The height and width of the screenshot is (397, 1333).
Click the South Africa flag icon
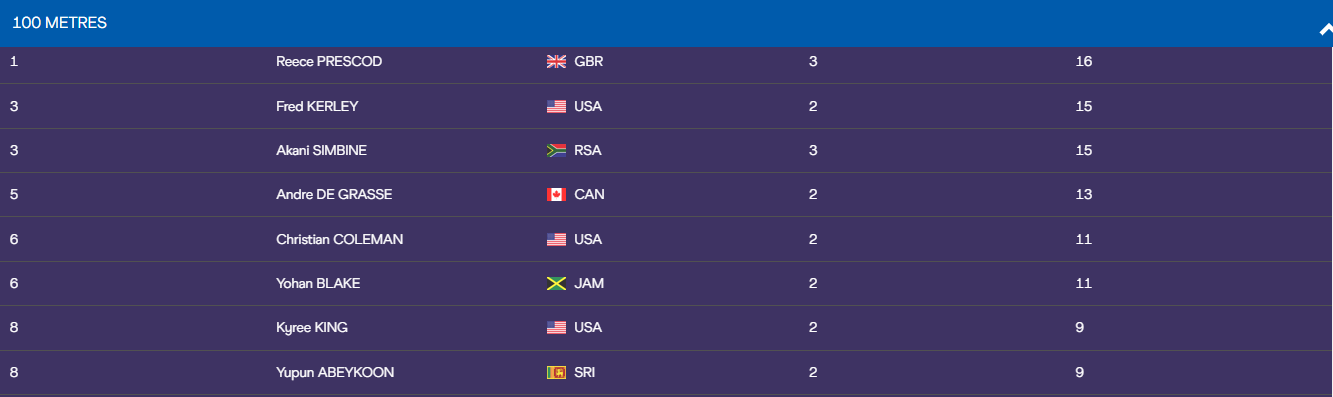click(x=557, y=151)
